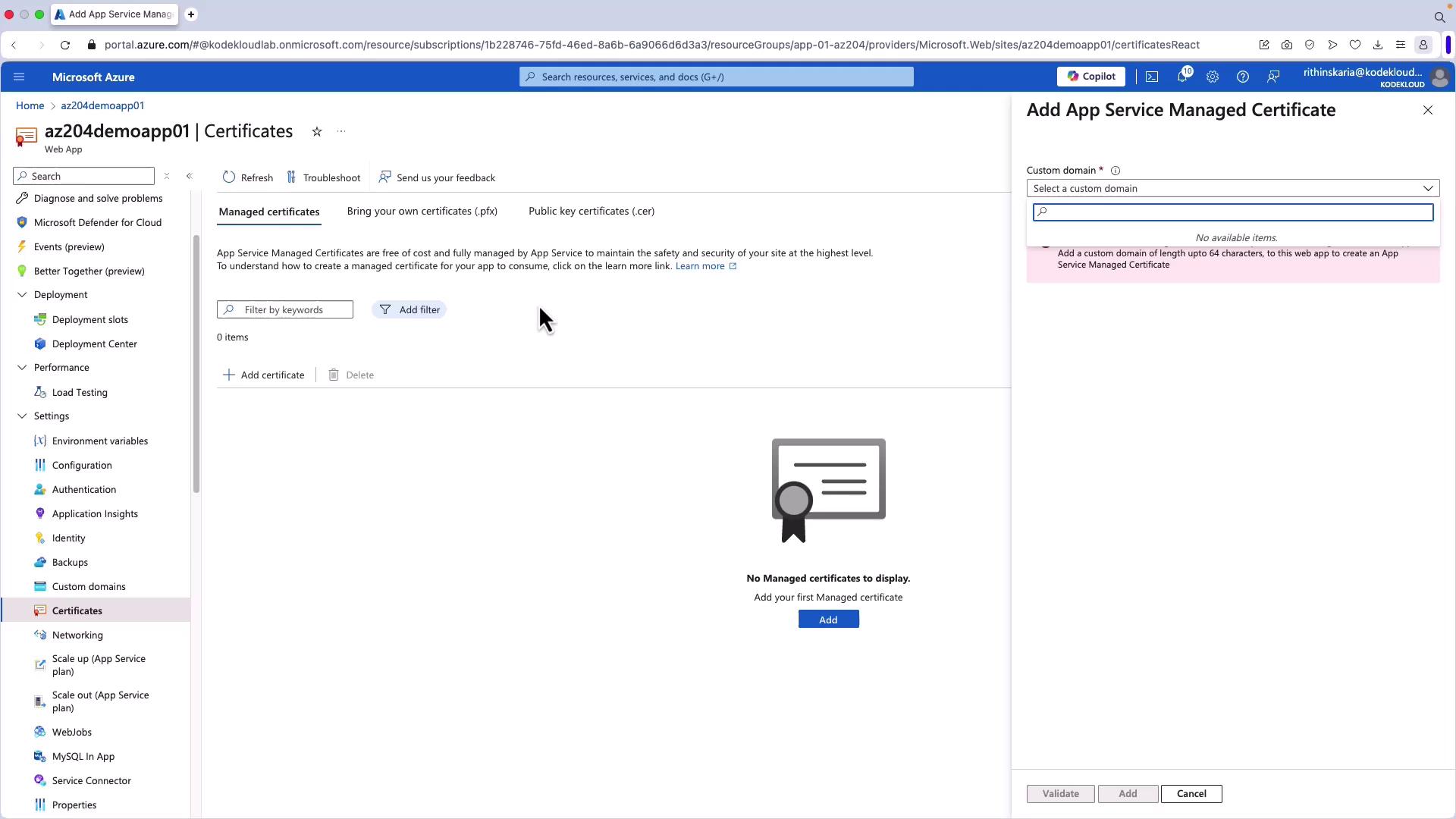Image resolution: width=1456 pixels, height=819 pixels.
Task: Collapse the Deployment section
Action: 22,295
